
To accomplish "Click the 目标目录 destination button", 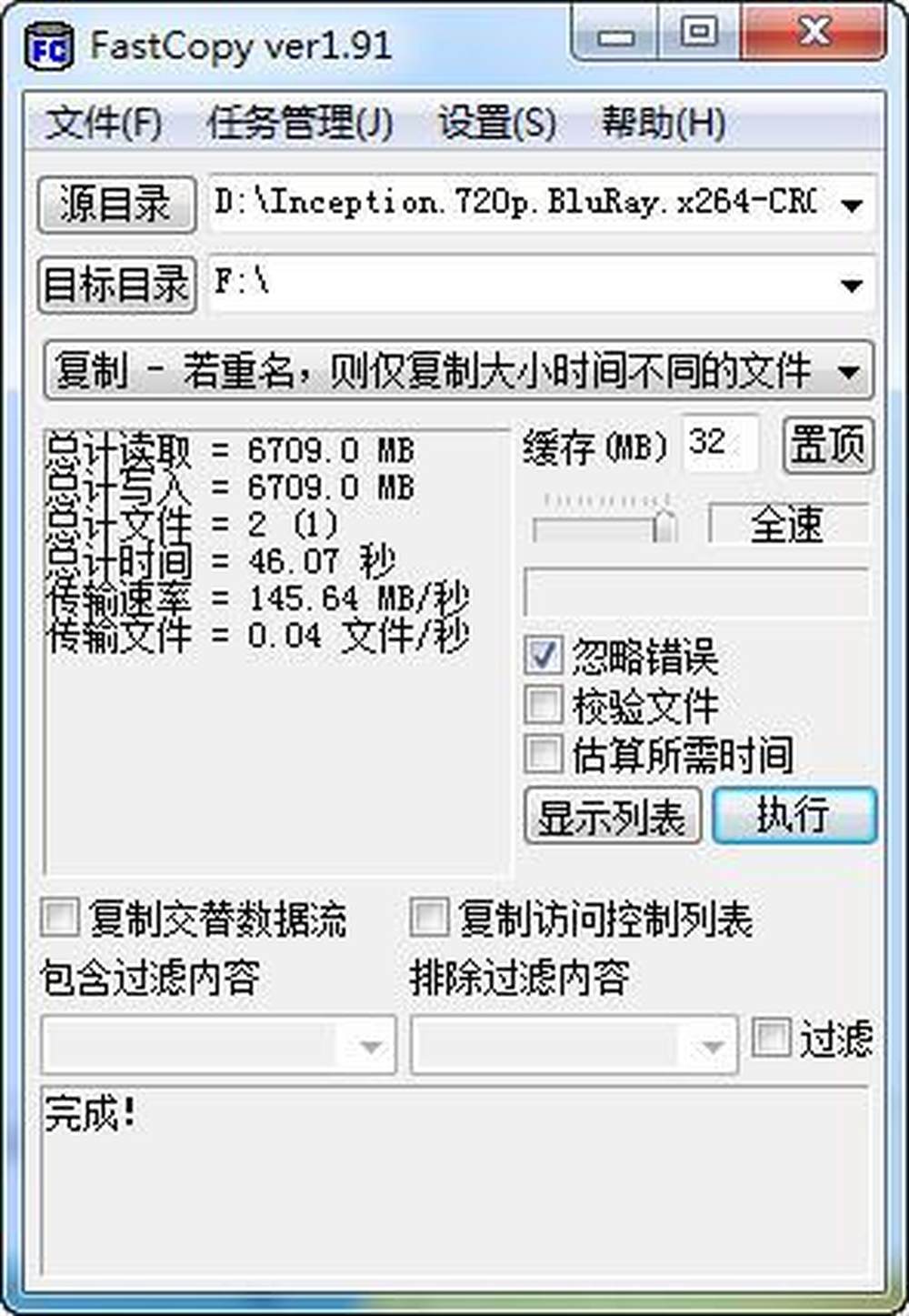I will tap(116, 286).
